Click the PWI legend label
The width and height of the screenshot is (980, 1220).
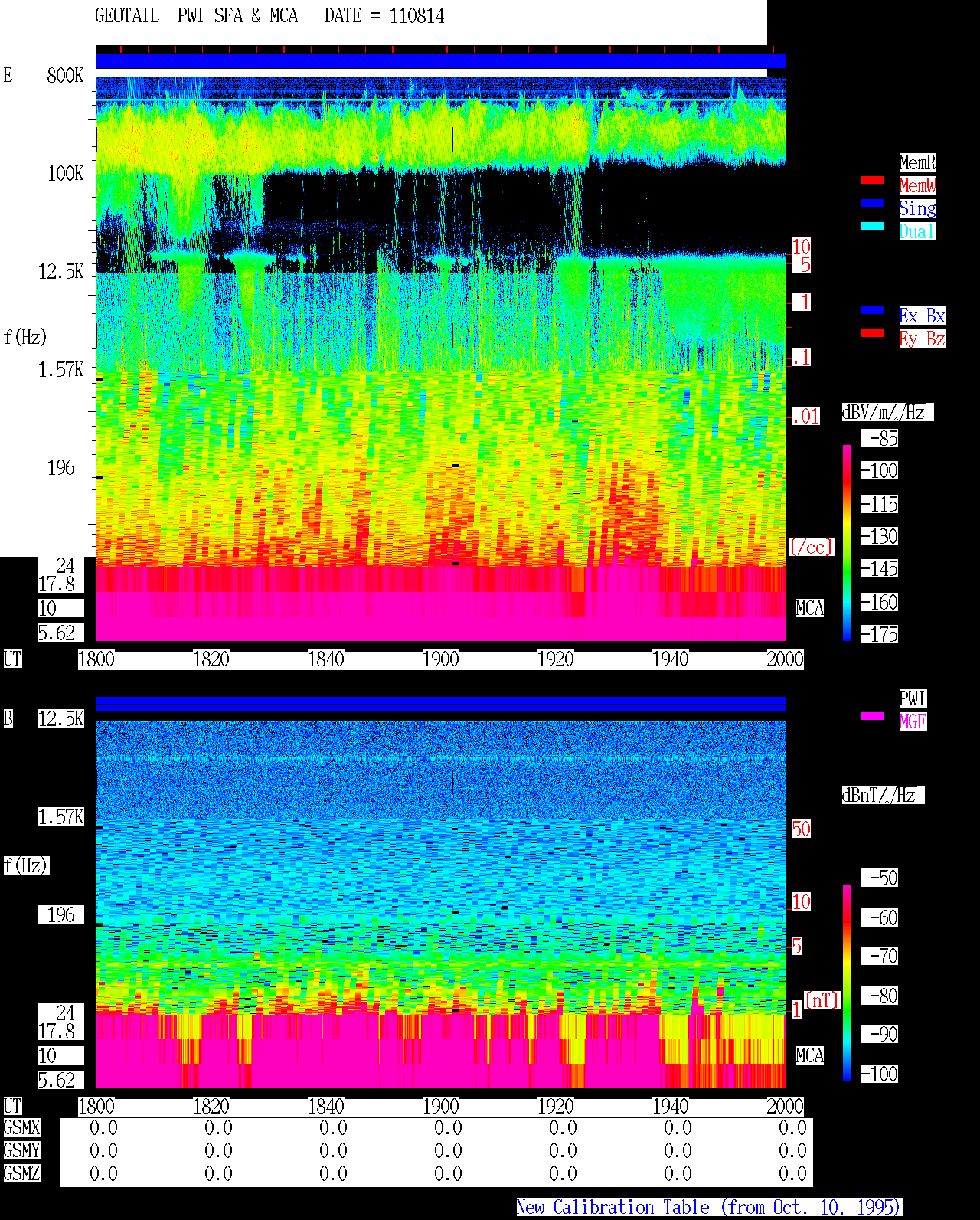[x=913, y=698]
